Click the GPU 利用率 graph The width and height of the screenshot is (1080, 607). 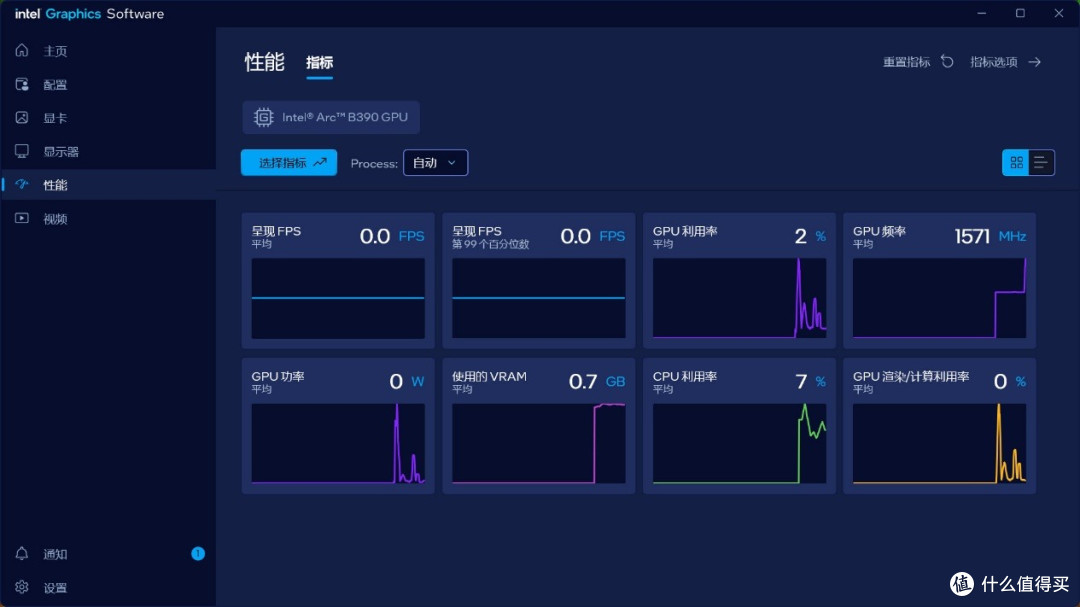tap(739, 298)
